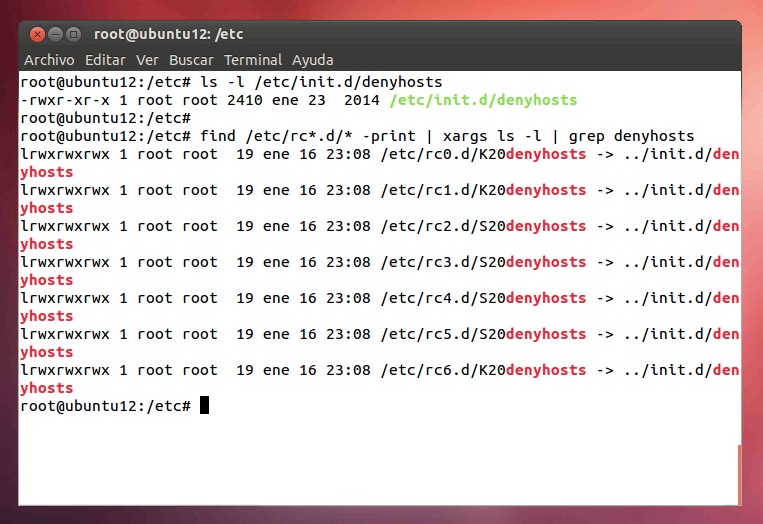Open the Editar menu

pyautogui.click(x=105, y=60)
